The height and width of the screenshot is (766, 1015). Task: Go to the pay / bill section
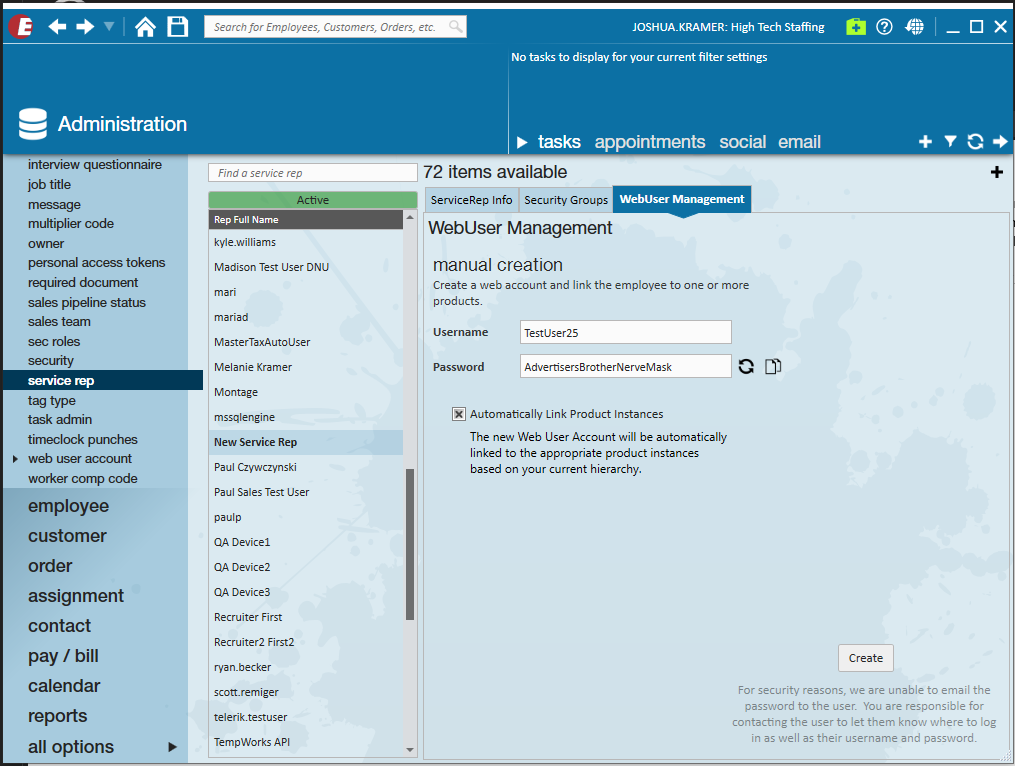tap(63, 656)
